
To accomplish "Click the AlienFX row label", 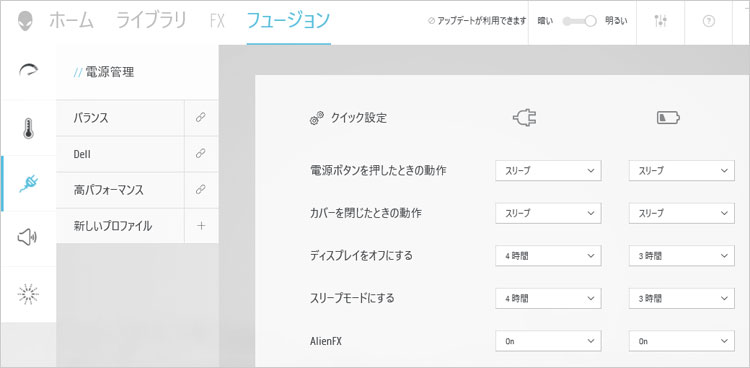I will 326,341.
